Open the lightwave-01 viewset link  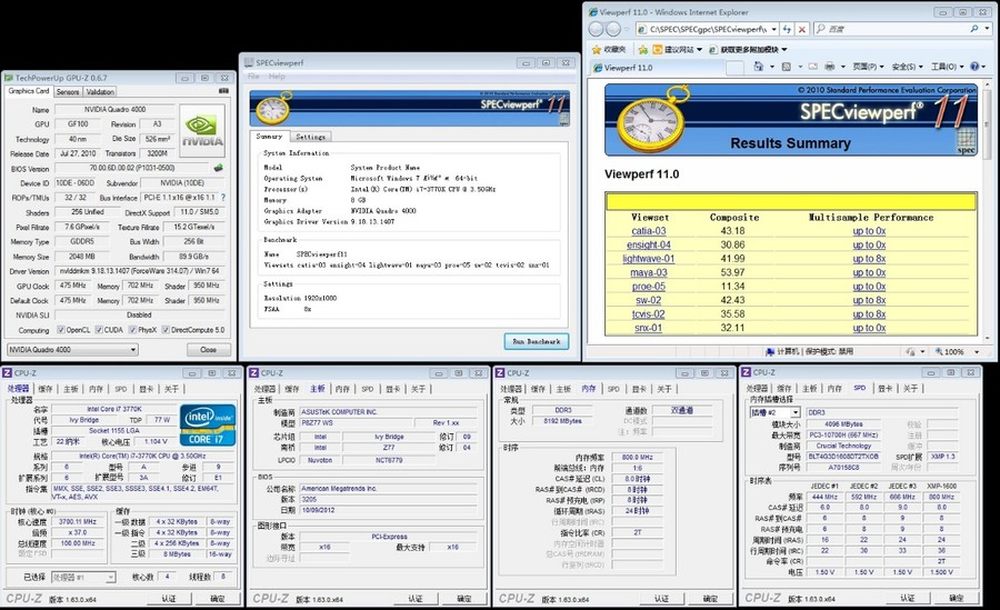coord(649,258)
